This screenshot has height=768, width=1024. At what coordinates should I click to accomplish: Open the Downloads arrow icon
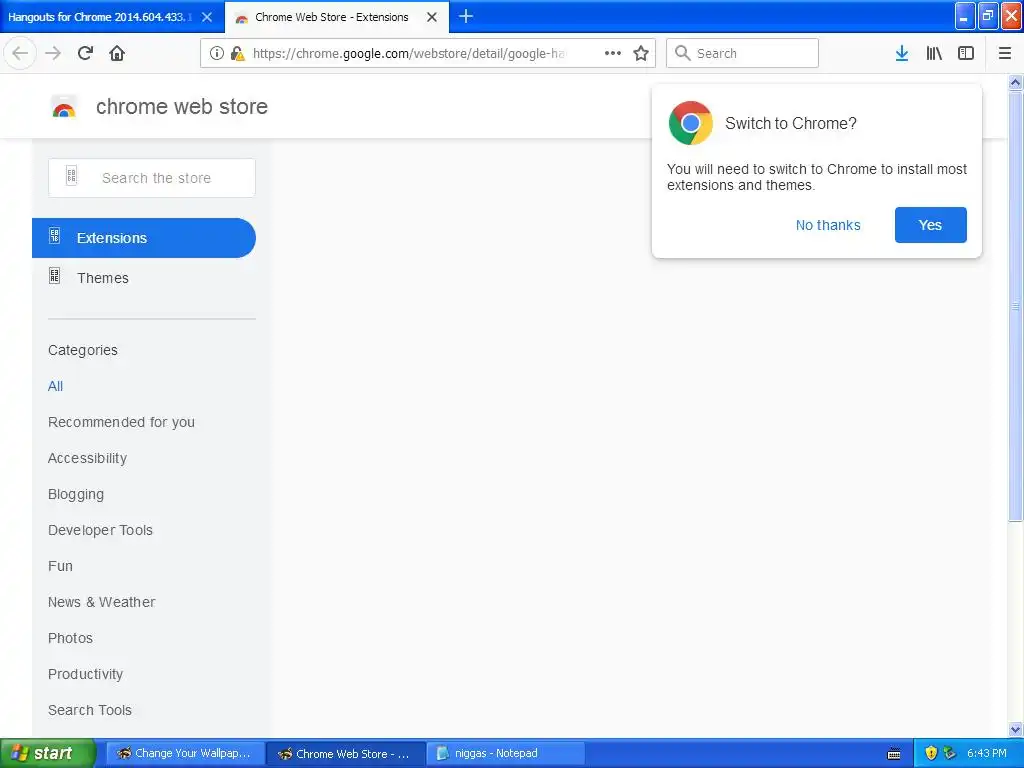pos(902,53)
